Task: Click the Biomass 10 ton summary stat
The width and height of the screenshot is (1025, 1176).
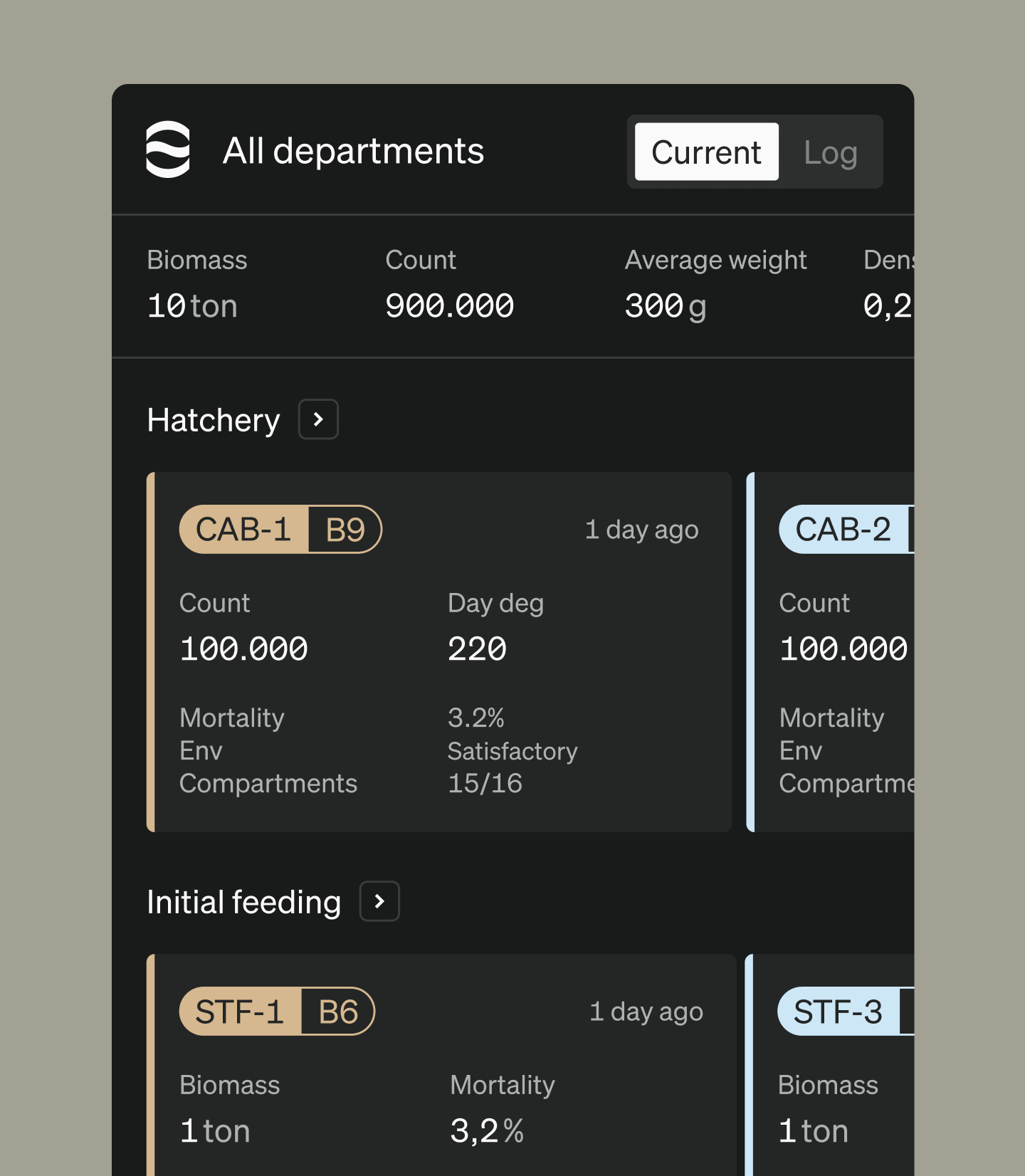Action: tap(197, 285)
